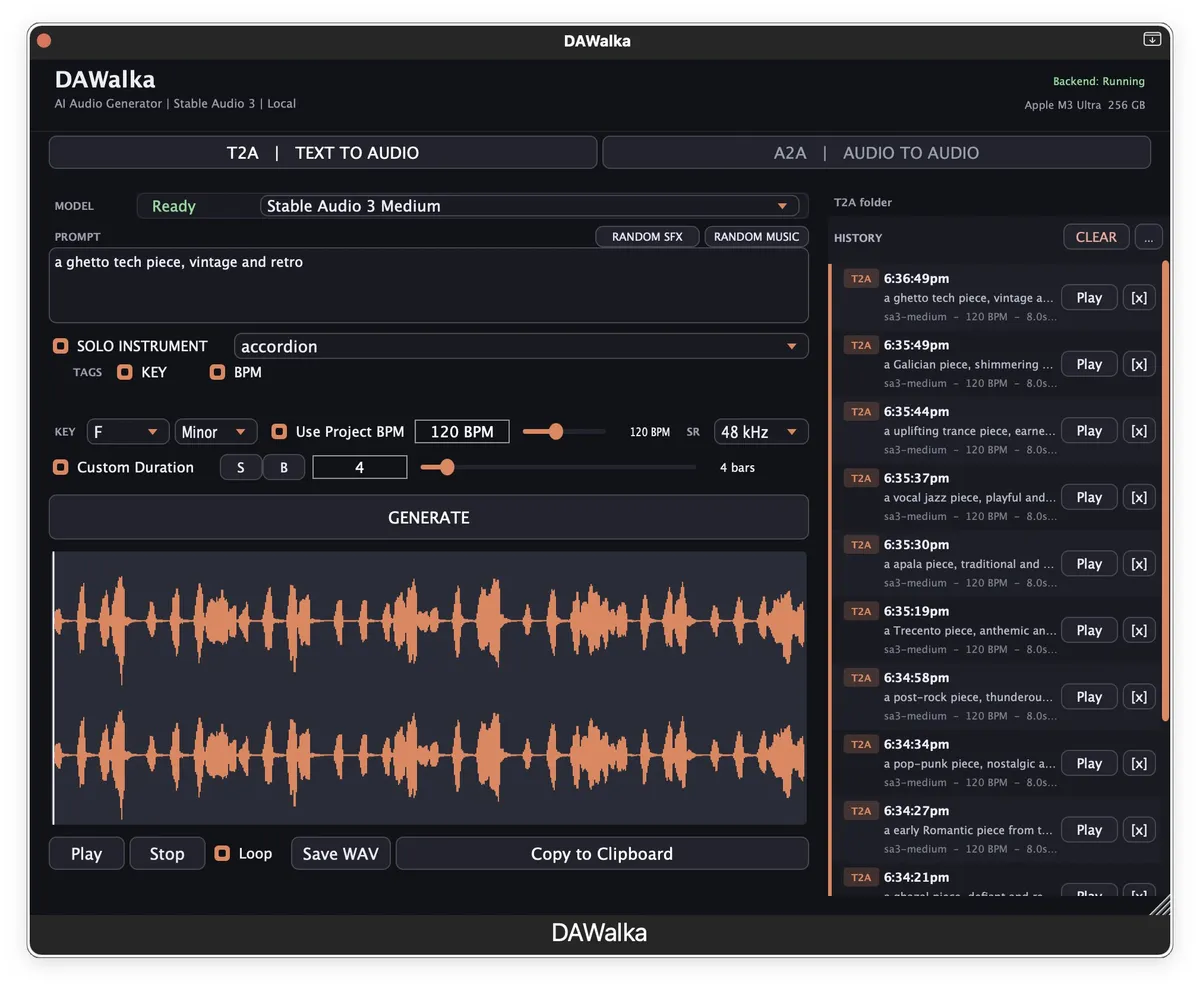
Task: Open the key note dropdown showing F
Action: coord(127,432)
